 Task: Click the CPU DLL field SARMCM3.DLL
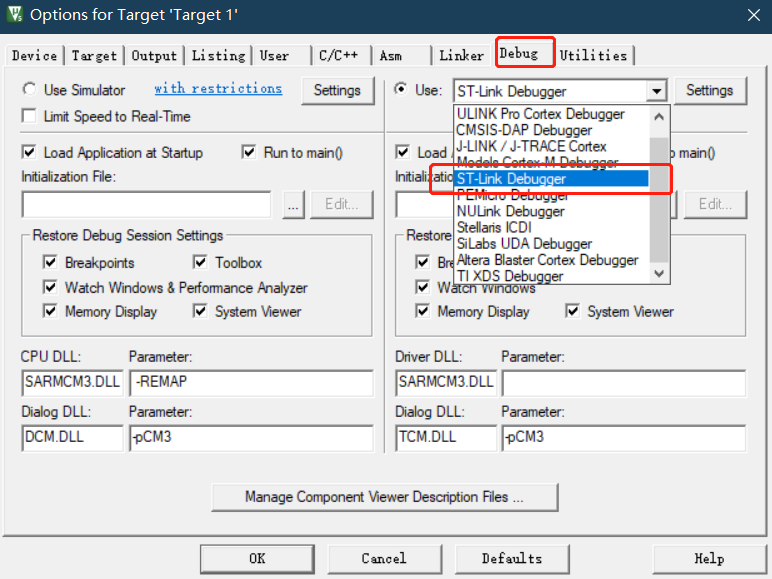72,383
